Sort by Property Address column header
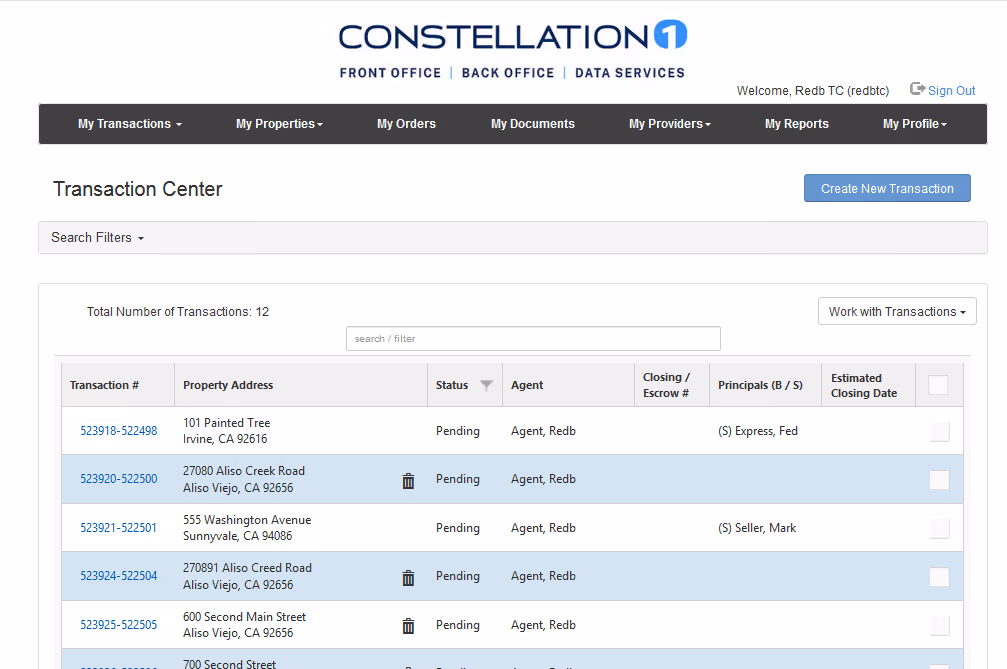Viewport: 1007px width, 669px height. [228, 385]
